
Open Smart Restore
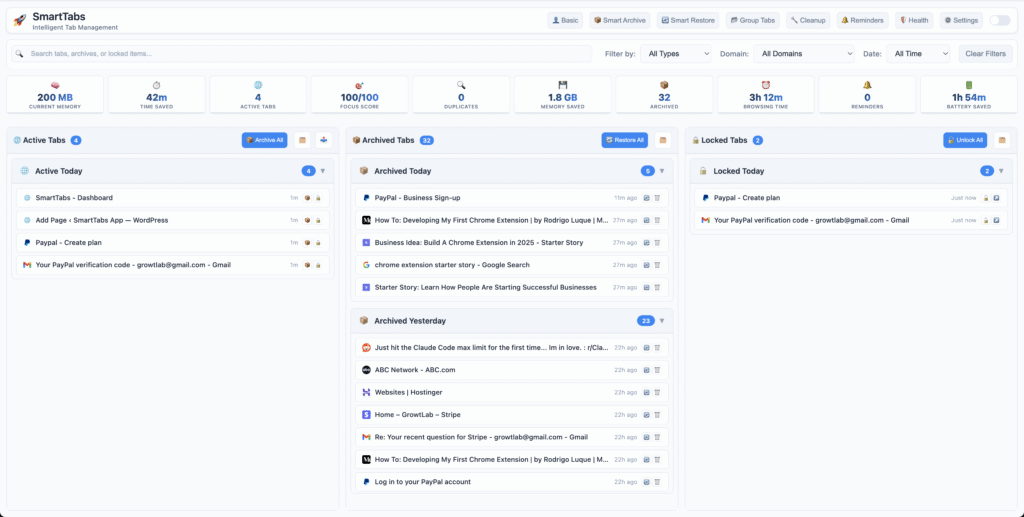[688, 21]
